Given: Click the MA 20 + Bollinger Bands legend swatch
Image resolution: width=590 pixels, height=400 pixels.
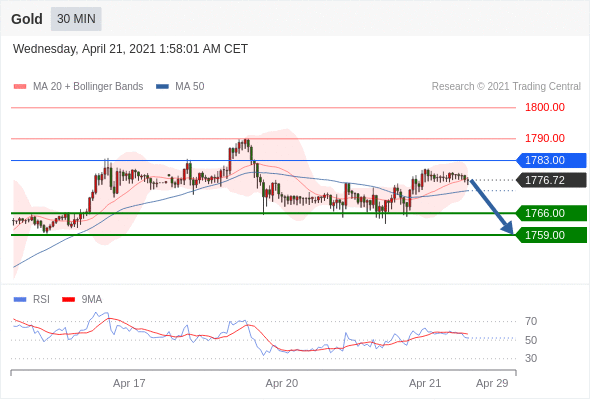Looking at the screenshot, I should click(x=20, y=87).
